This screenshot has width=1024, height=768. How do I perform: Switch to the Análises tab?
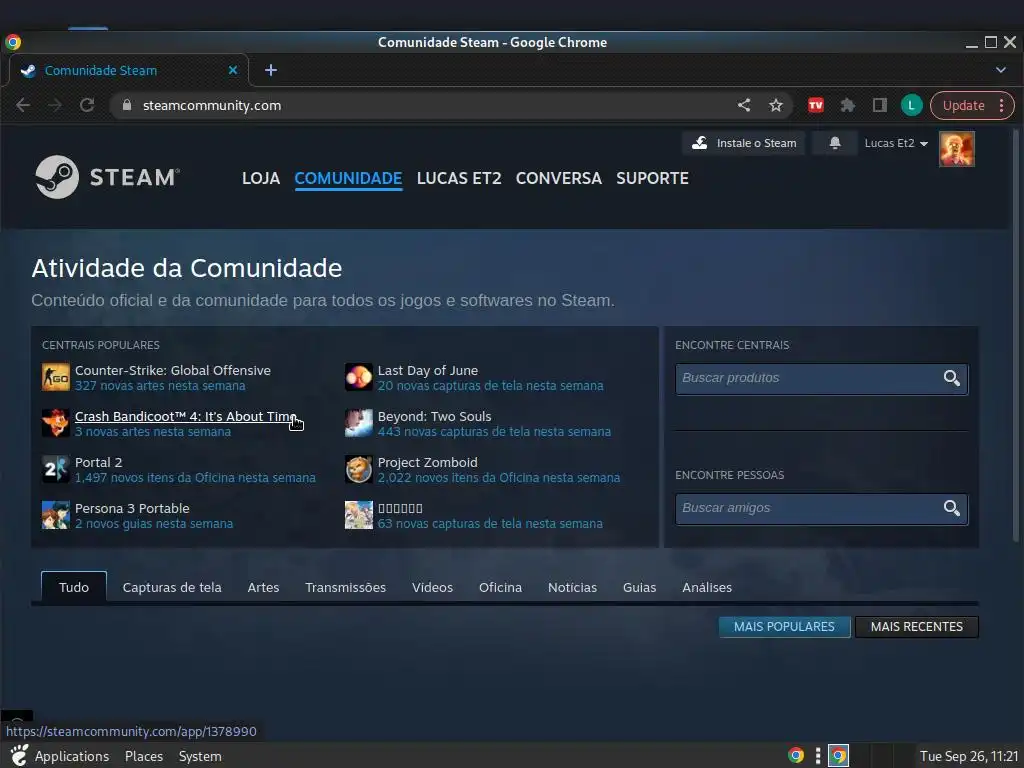pyautogui.click(x=707, y=587)
